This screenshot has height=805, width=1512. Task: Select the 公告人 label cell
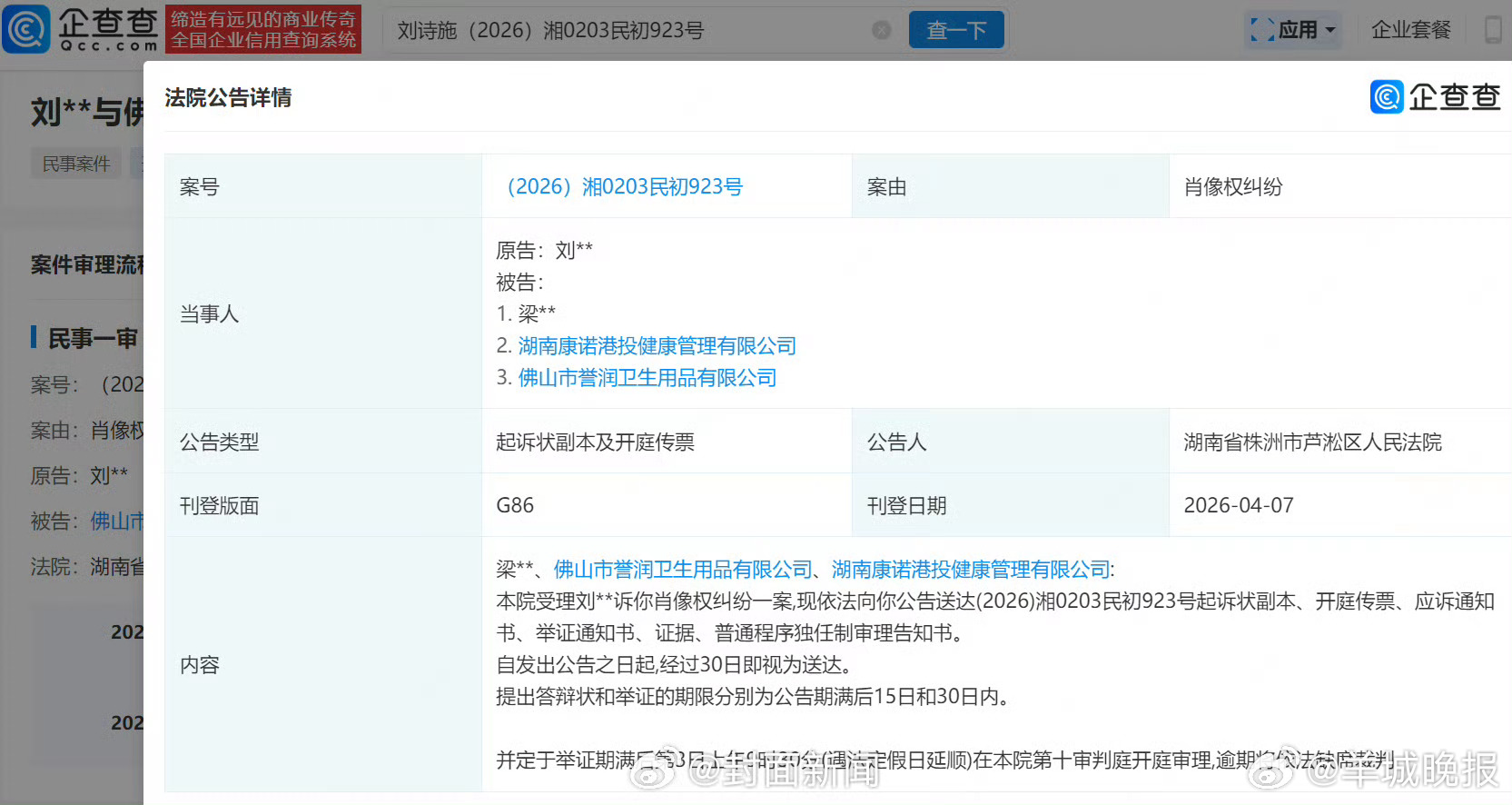click(x=1010, y=442)
